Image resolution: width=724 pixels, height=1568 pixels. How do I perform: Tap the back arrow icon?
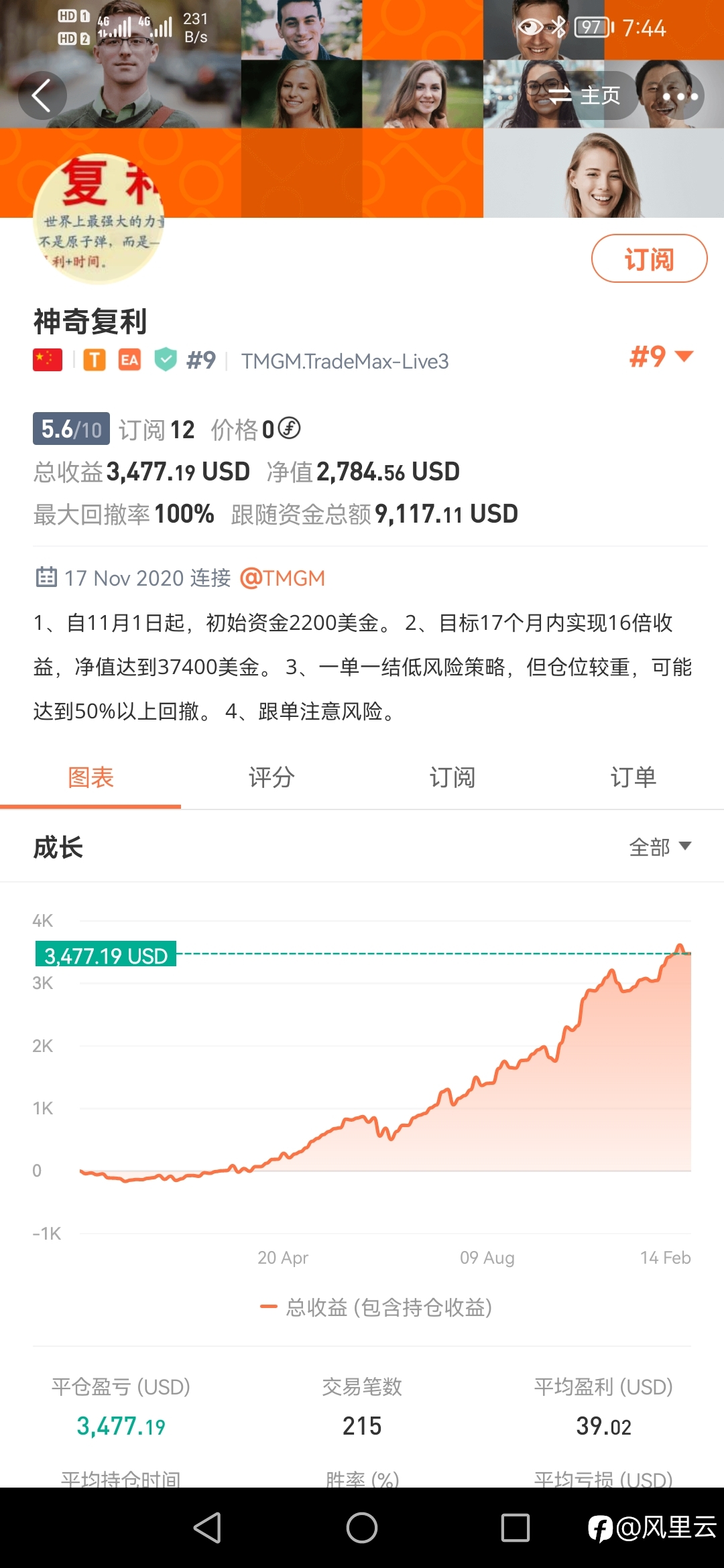(x=42, y=96)
